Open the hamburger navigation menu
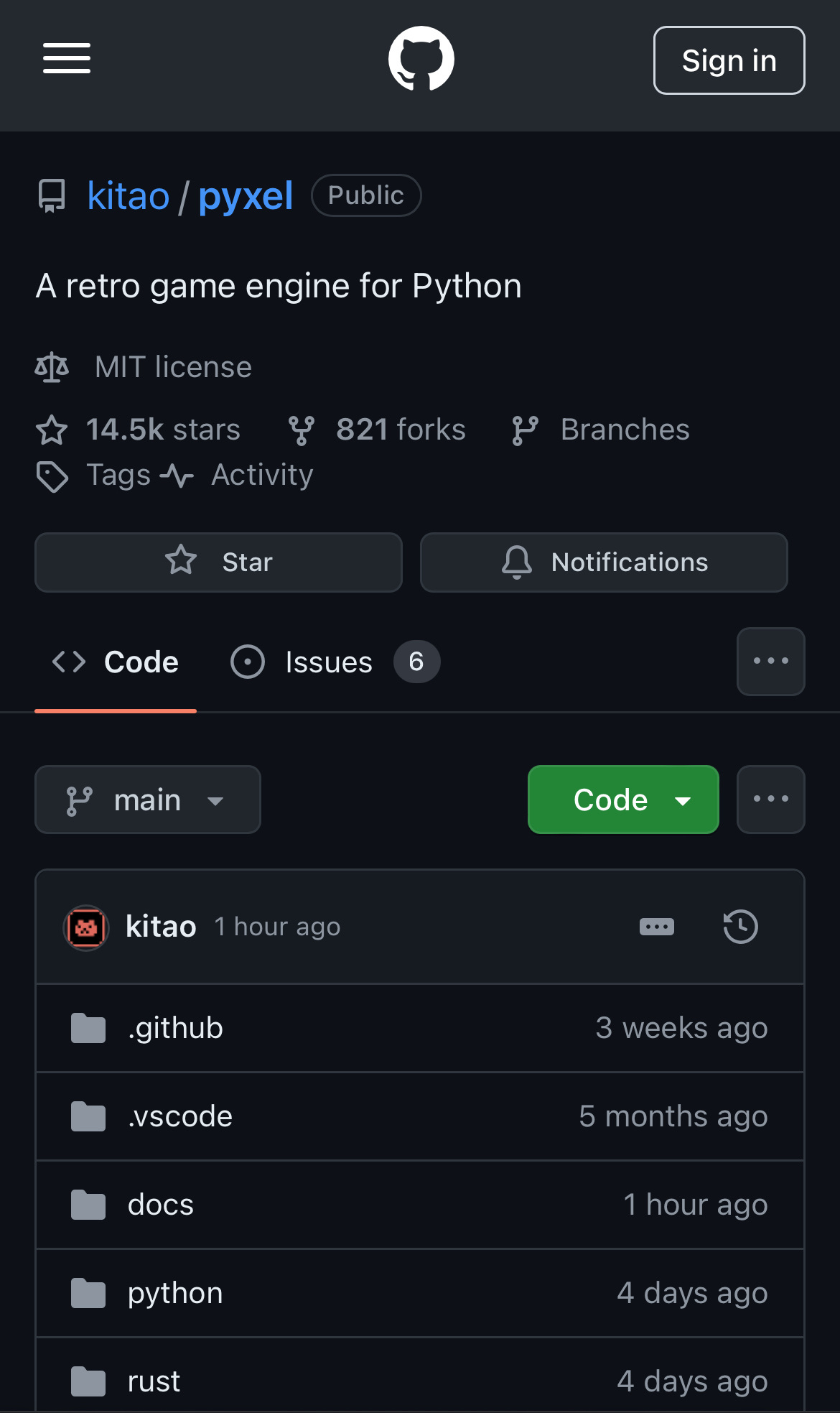 [67, 59]
